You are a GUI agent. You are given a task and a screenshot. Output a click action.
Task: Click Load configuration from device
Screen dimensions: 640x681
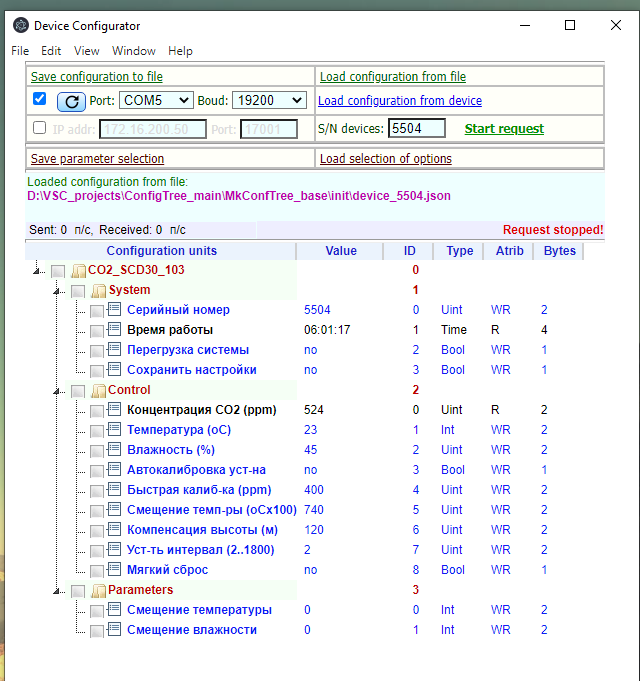[x=400, y=100]
